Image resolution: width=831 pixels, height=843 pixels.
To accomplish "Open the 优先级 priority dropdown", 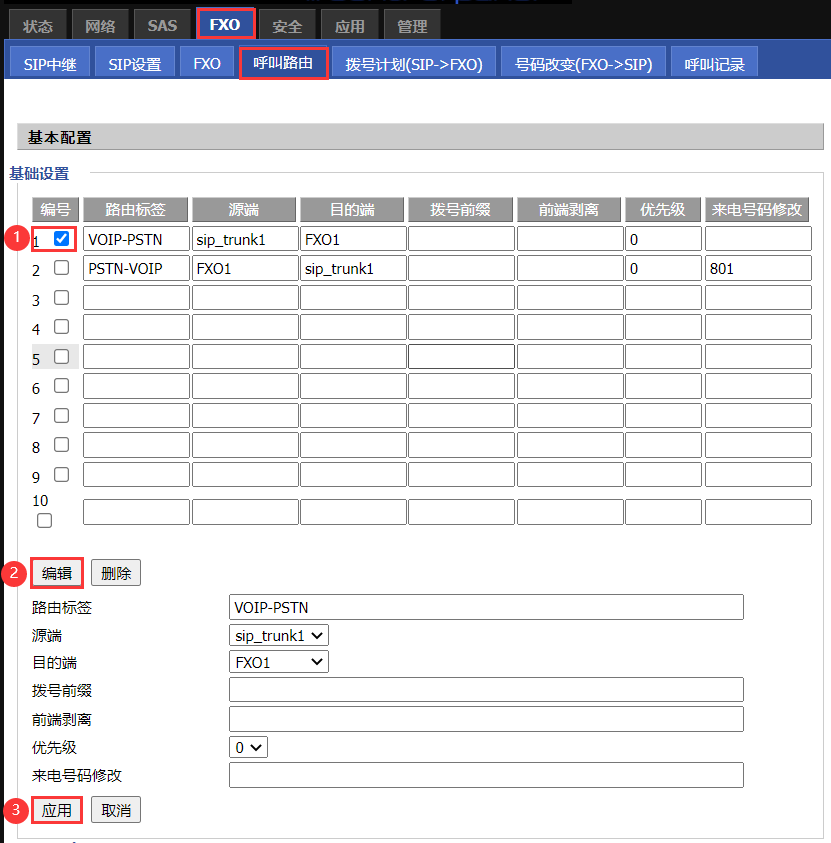I will click(x=248, y=747).
